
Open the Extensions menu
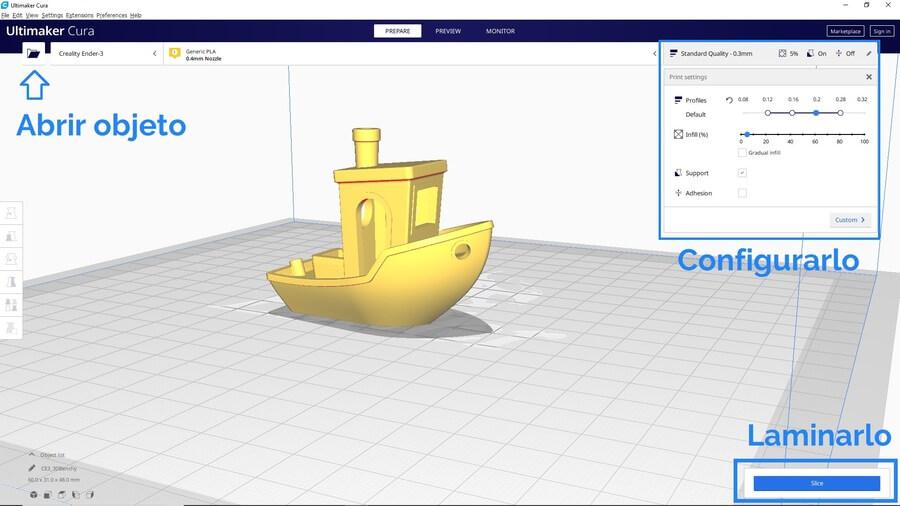point(80,15)
